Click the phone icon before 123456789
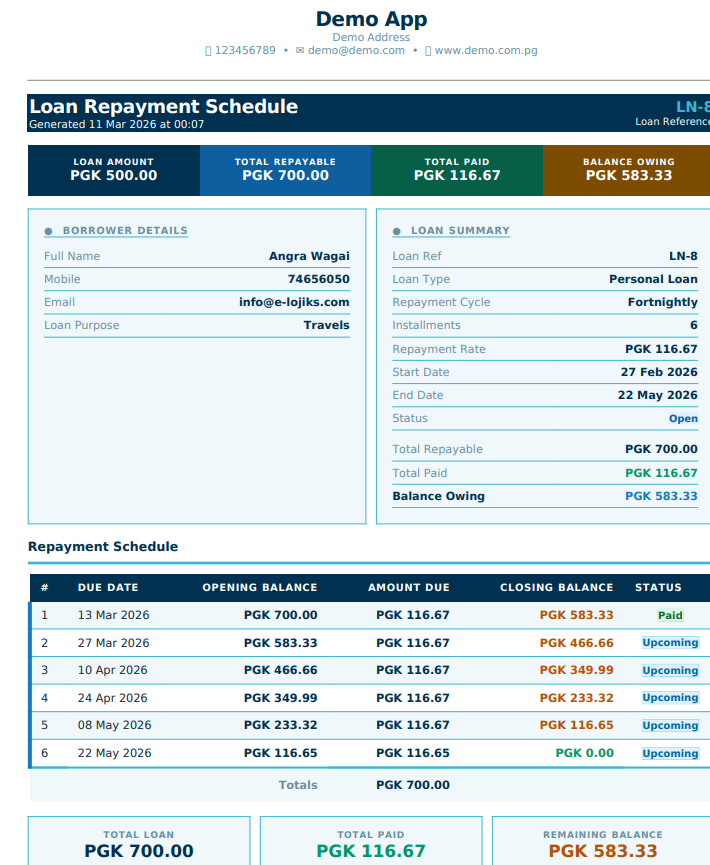Image resolution: width=710 pixels, height=865 pixels. click(x=208, y=51)
